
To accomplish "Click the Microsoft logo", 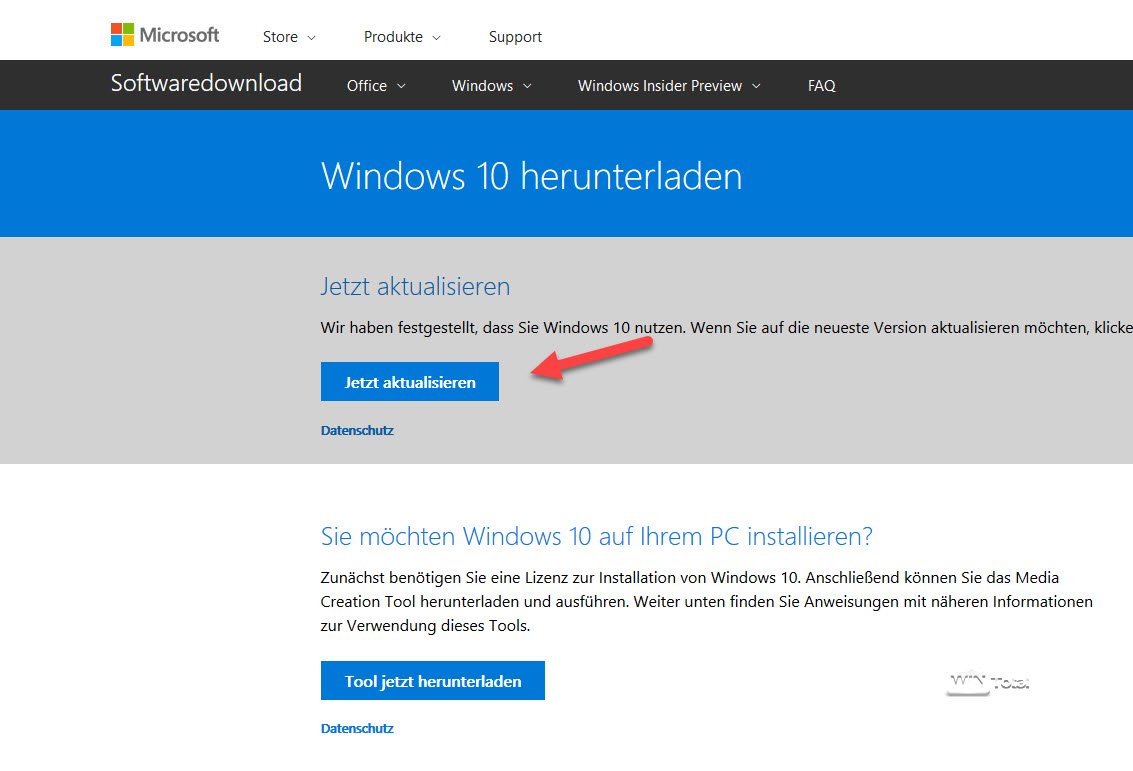I will click(165, 35).
